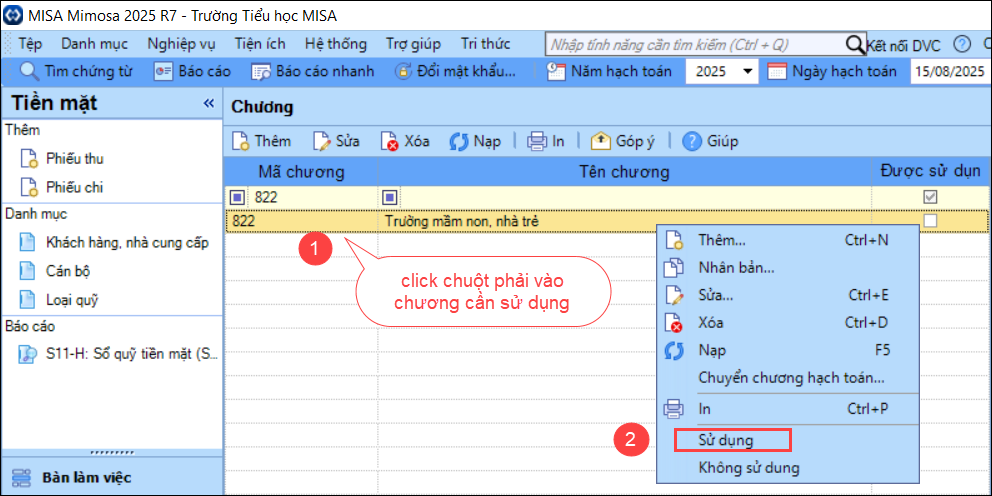Select the cell Trường mầm non, nhà trẻ
This screenshot has height=496, width=992.
tap(624, 221)
